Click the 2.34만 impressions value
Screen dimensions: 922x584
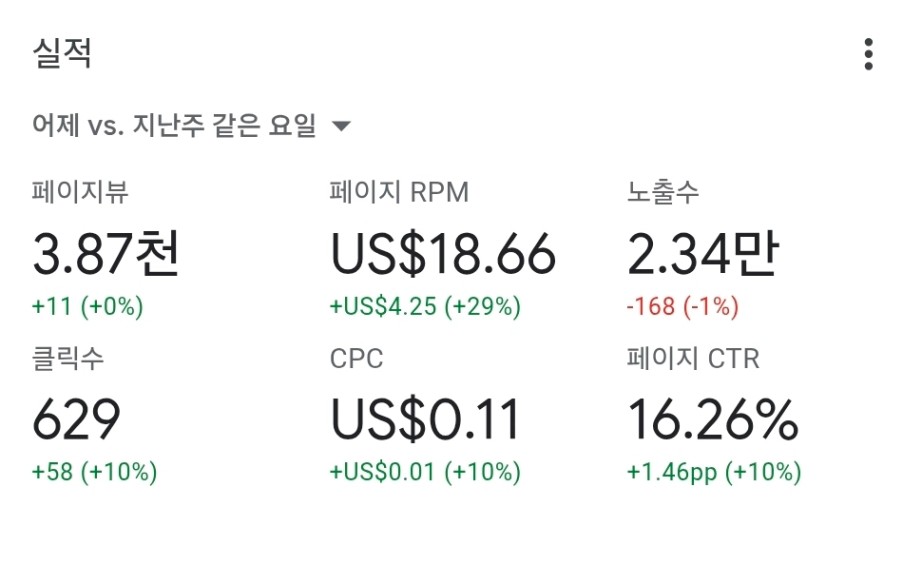(703, 253)
